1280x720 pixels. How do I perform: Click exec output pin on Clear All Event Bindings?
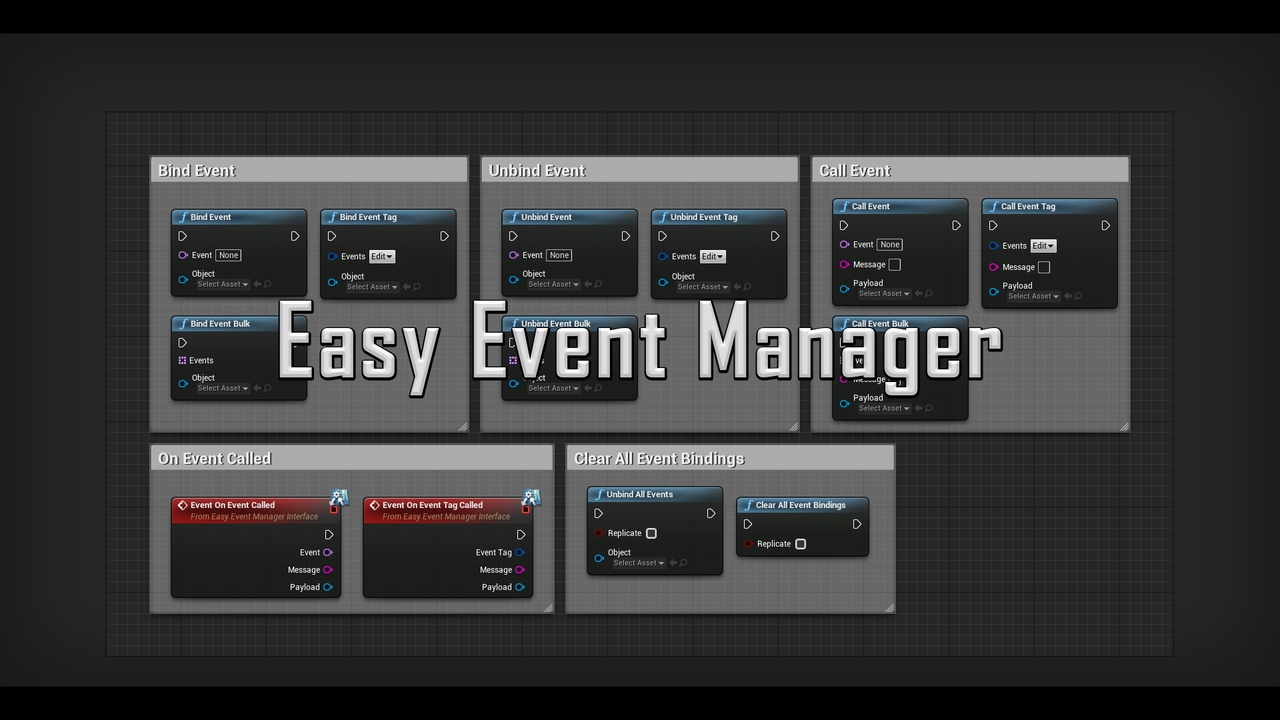tap(857, 524)
